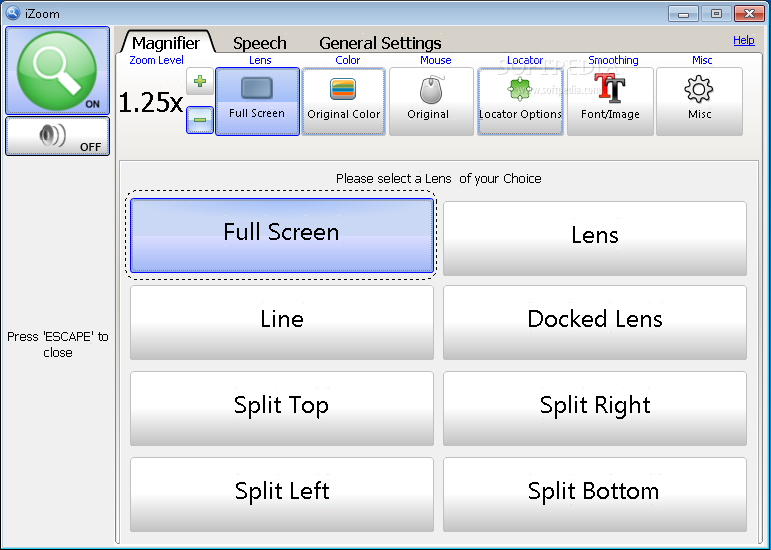Choose the Split Left option

pyautogui.click(x=282, y=494)
